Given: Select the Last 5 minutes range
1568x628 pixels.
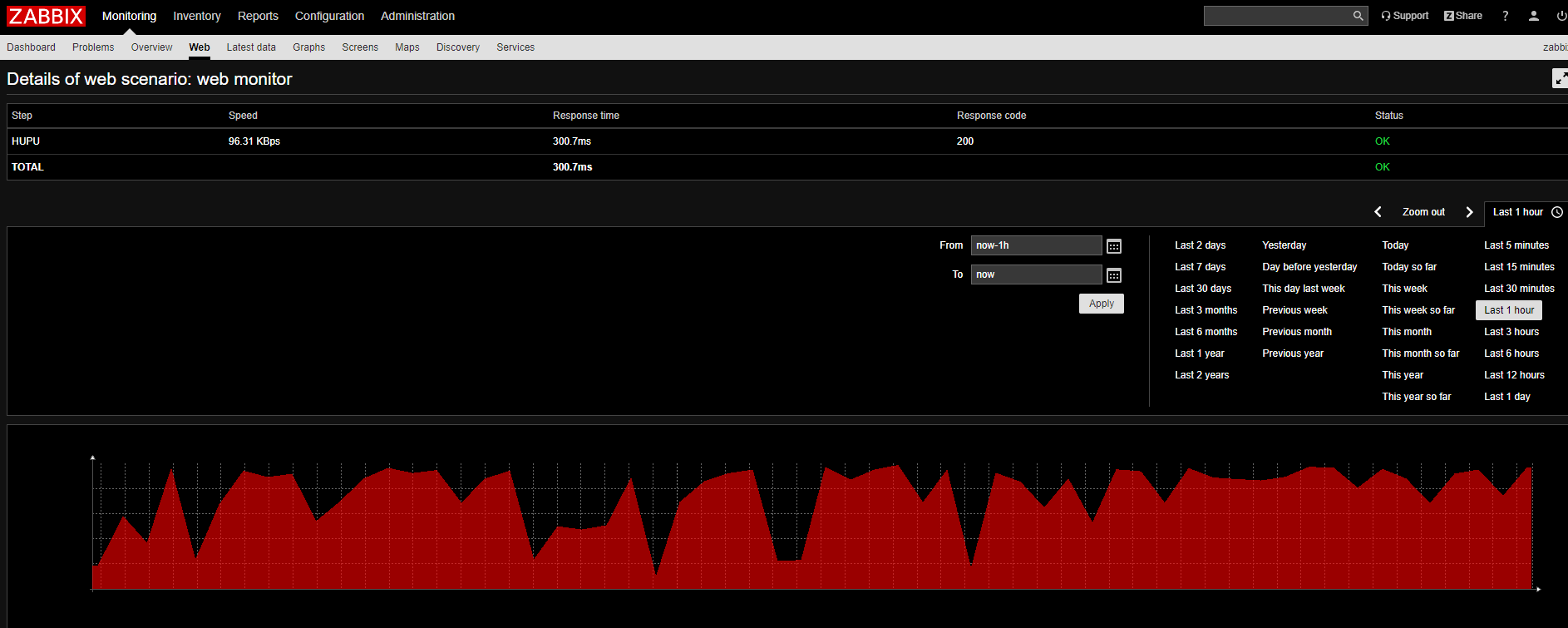Looking at the screenshot, I should [1516, 245].
